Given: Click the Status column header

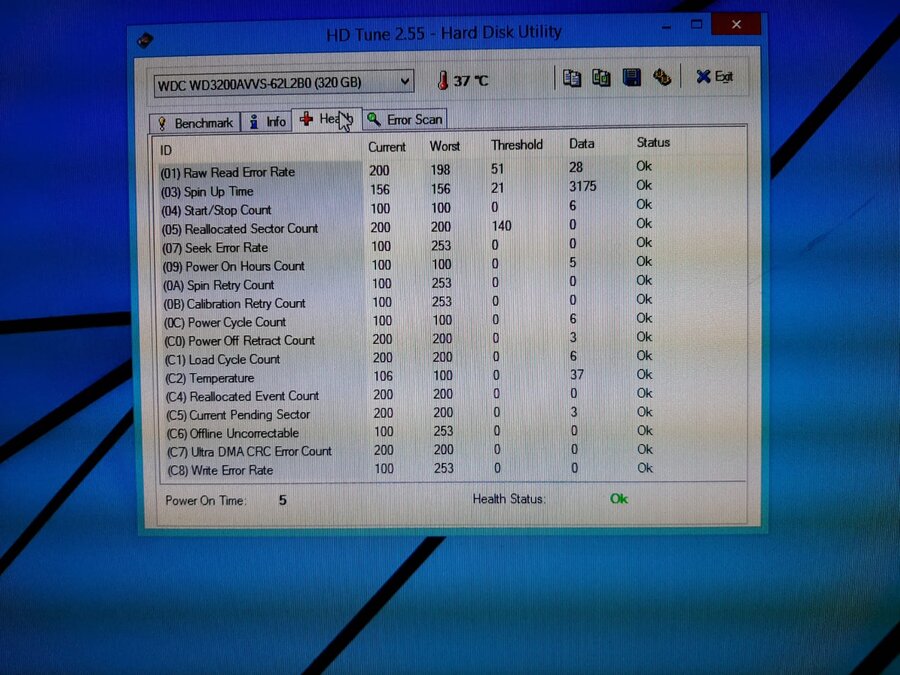Looking at the screenshot, I should pos(653,142).
